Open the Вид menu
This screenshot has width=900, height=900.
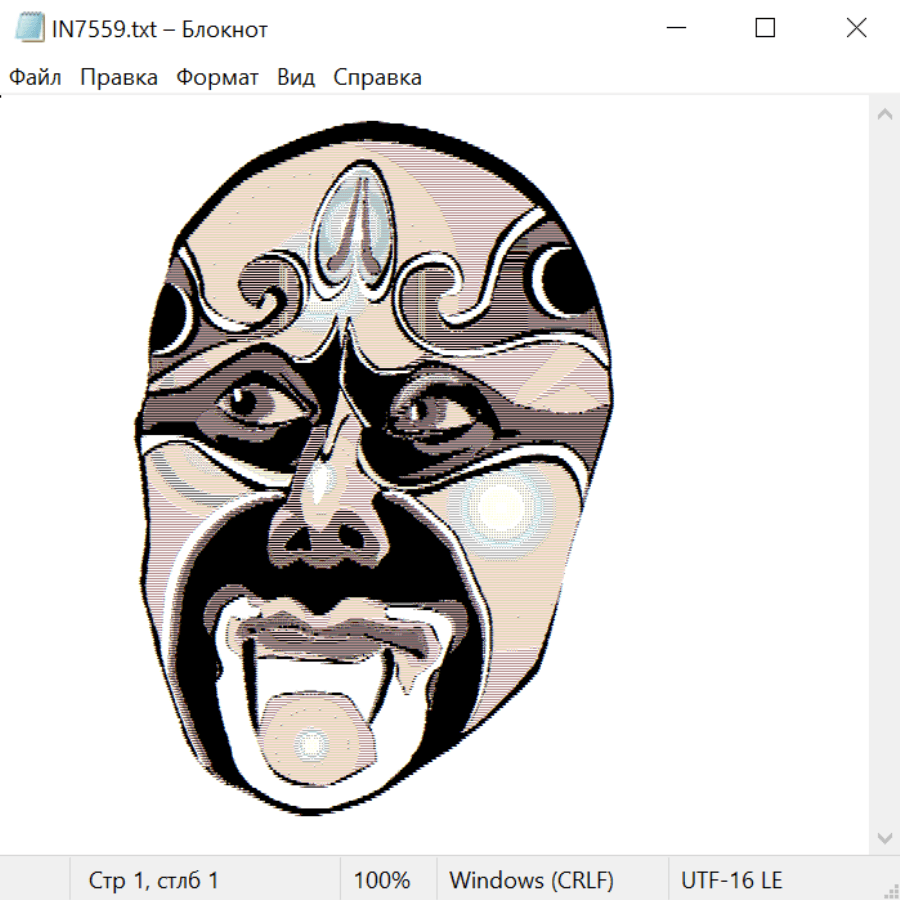coord(295,78)
